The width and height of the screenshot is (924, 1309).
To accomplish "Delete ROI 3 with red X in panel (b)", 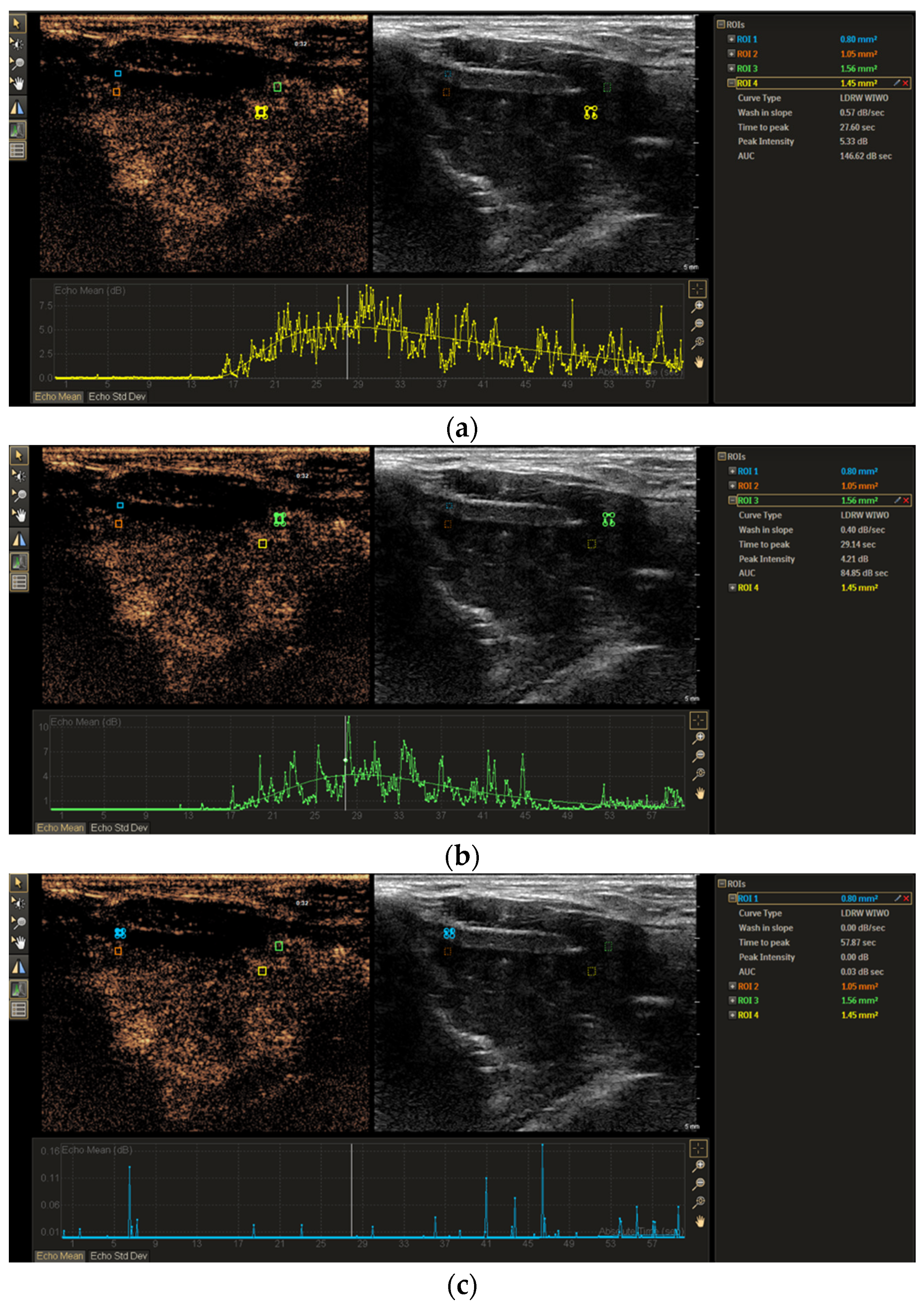I will [906, 500].
